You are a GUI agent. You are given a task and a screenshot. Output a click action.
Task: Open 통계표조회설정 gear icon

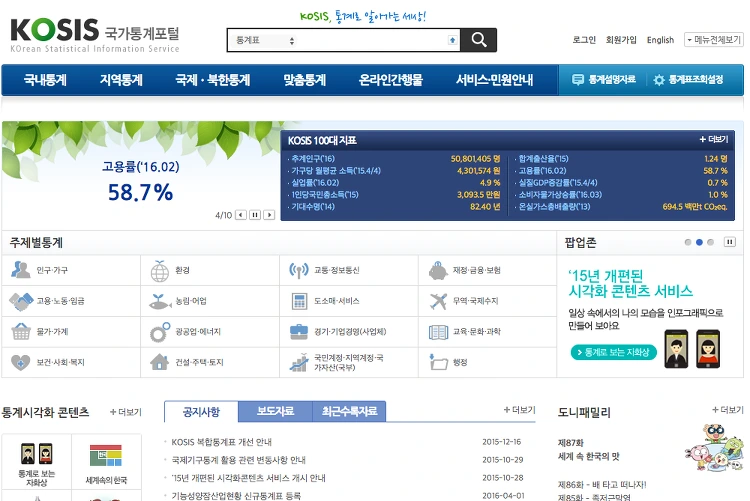tap(659, 80)
